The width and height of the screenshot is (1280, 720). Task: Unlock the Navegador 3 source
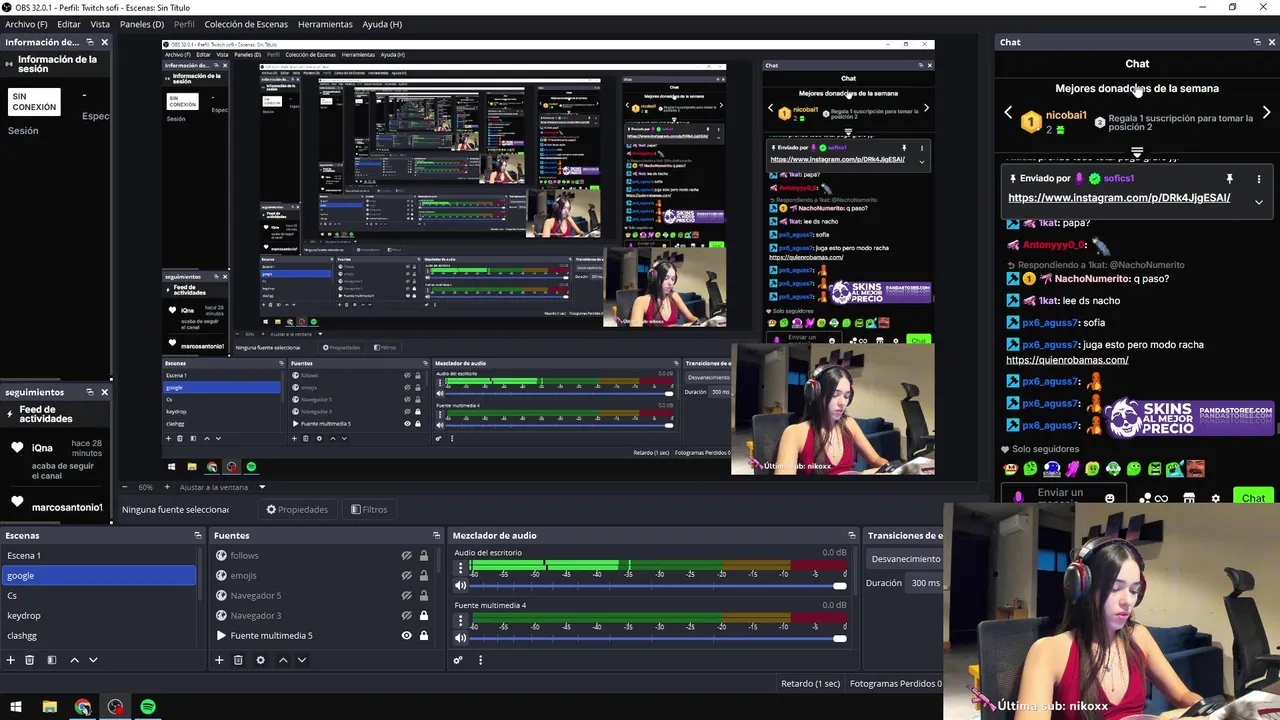pyautogui.click(x=424, y=615)
